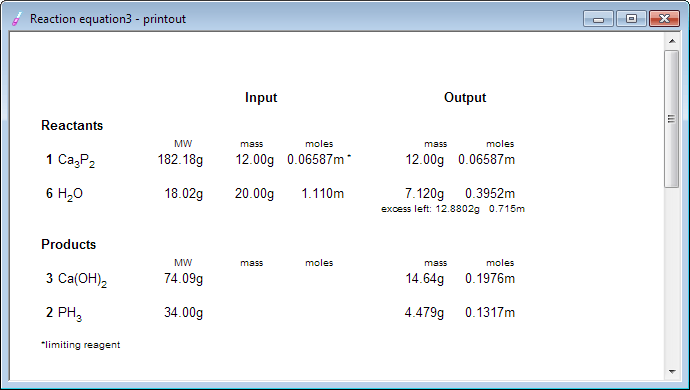Click the 0.06587m input moles with asterisk
Screen dimensions: 690x390
point(319,159)
